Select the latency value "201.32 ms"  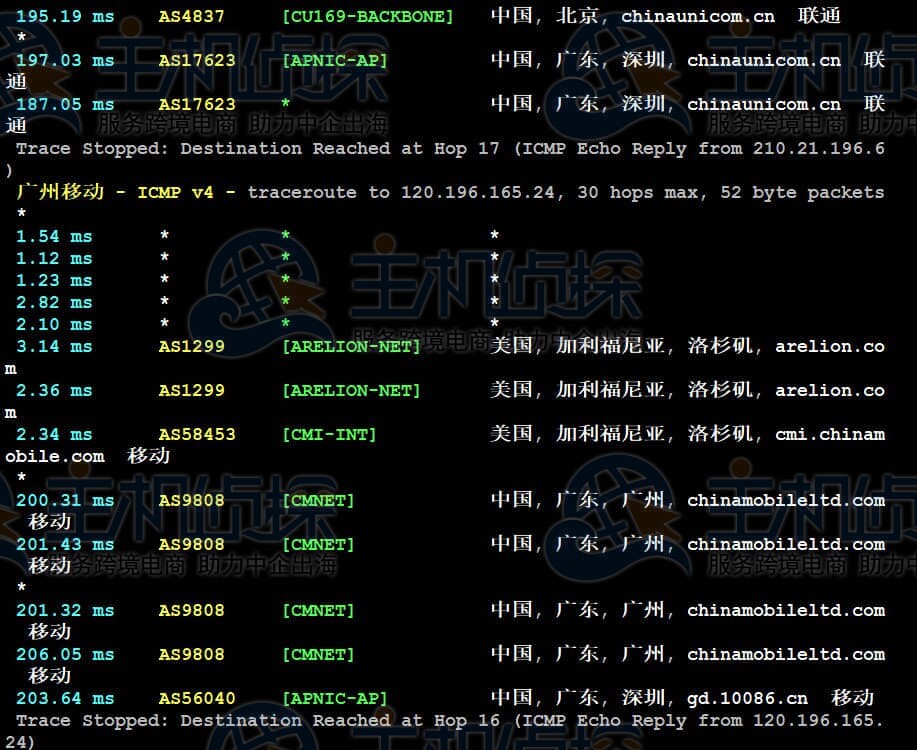coord(65,610)
